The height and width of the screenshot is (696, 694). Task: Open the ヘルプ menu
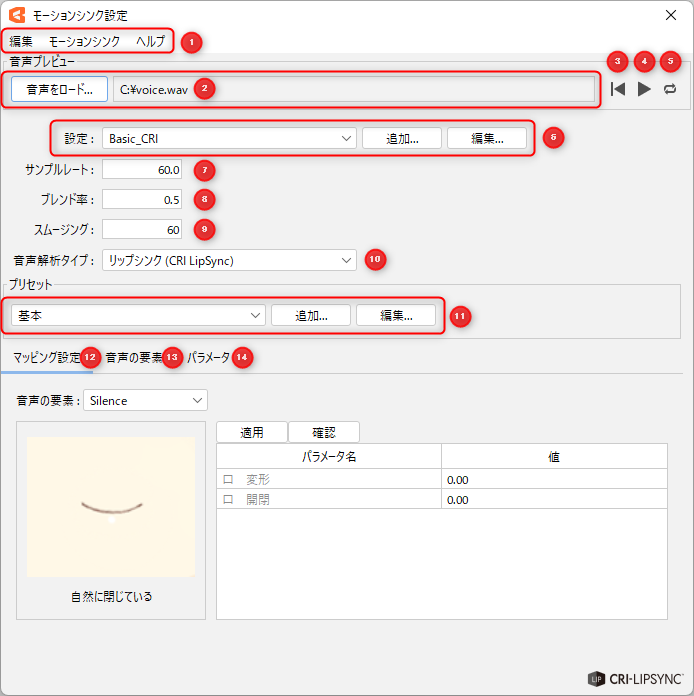point(150,42)
